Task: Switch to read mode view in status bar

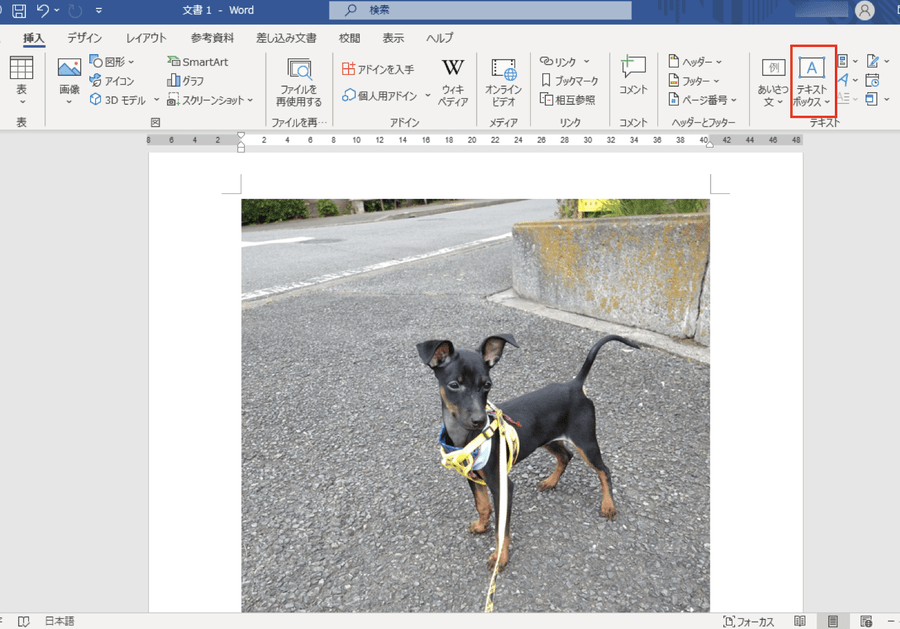Action: tap(800, 622)
